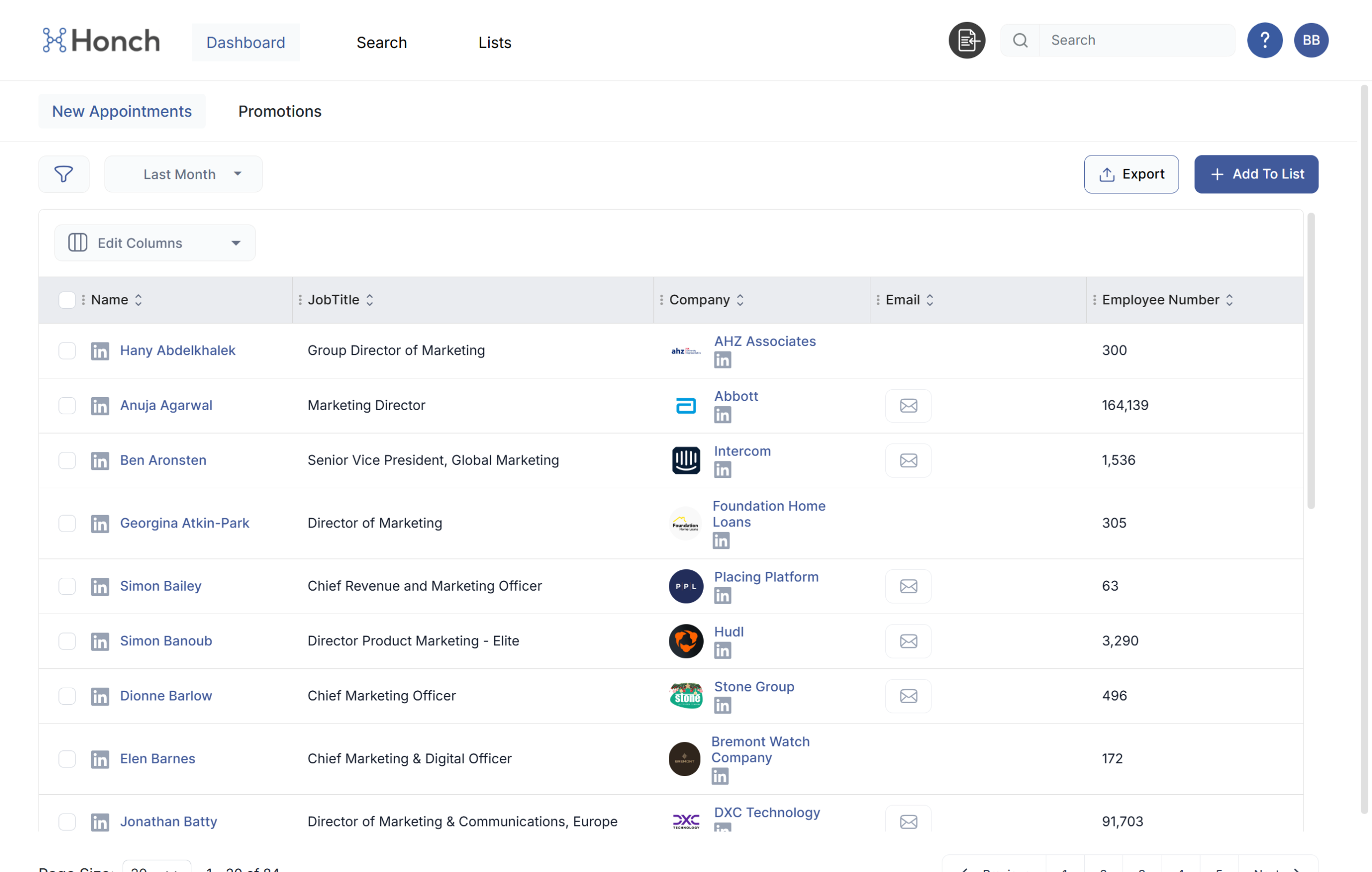This screenshot has height=872, width=1372.
Task: Open Dionne Barlow's LinkedIn icon
Action: pyautogui.click(x=100, y=696)
